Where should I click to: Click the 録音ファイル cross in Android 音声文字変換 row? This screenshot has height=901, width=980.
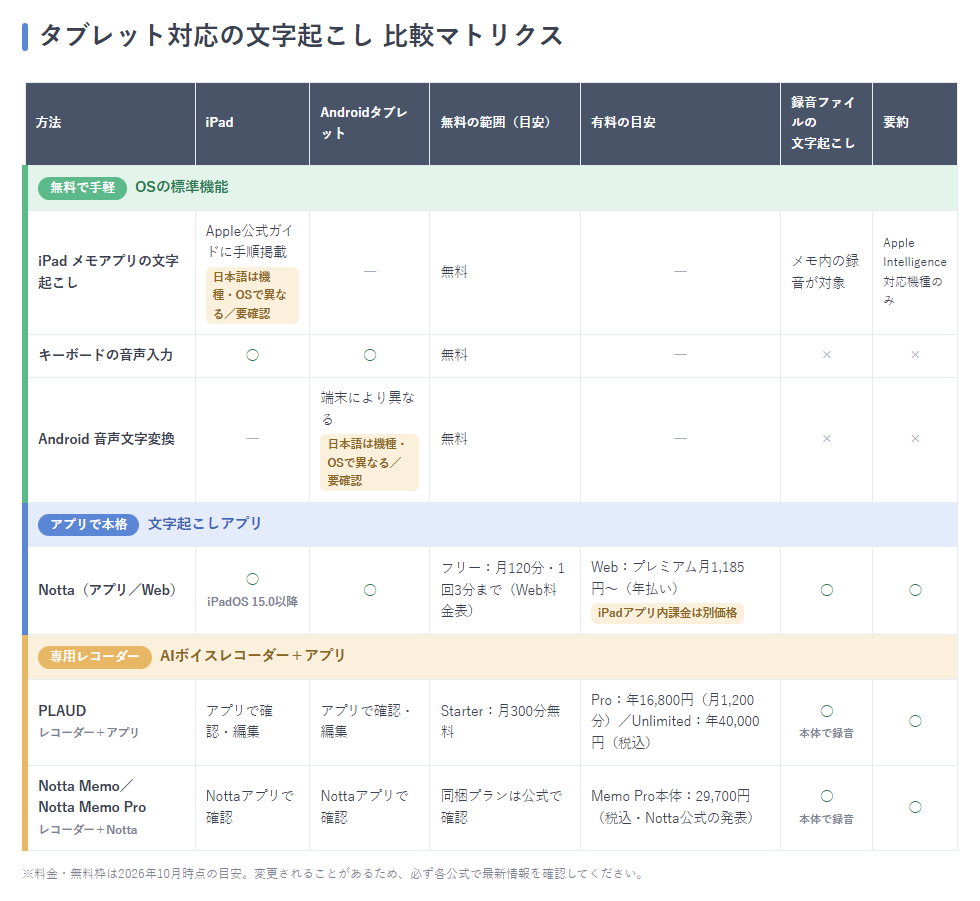click(826, 439)
